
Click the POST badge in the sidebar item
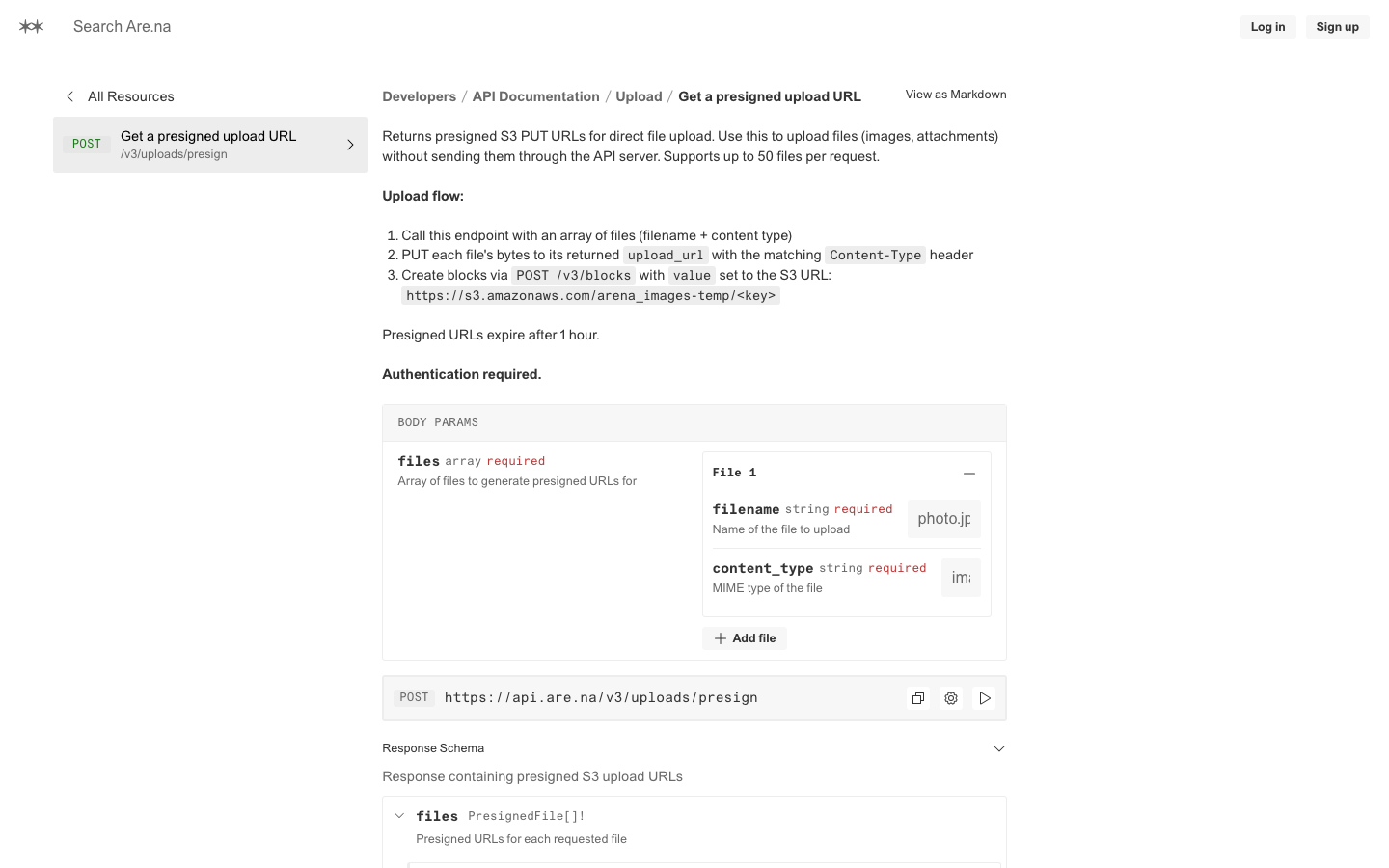coord(87,144)
